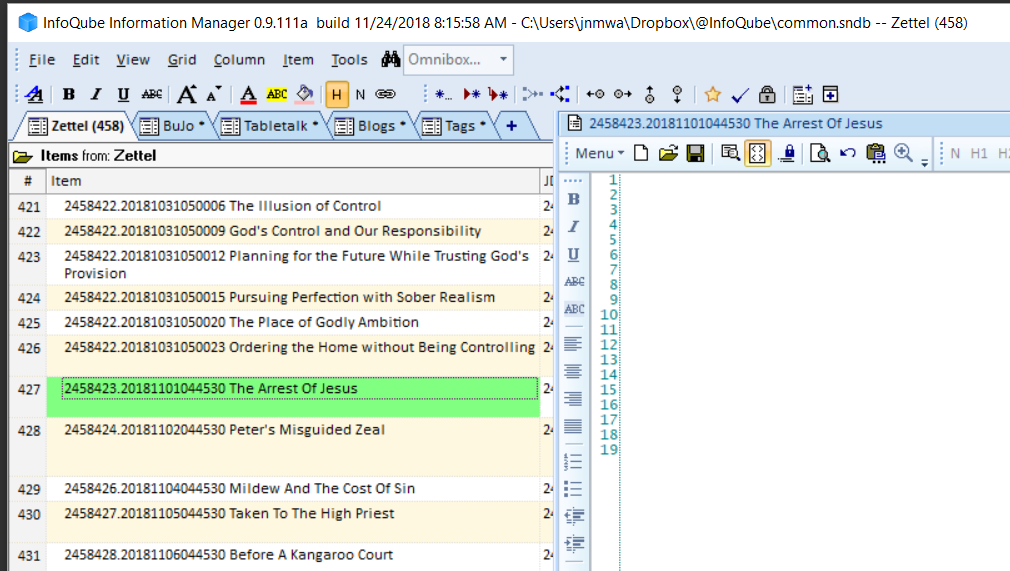Click the blue checkmark done icon
Screen dimensions: 1010x571
[739, 95]
